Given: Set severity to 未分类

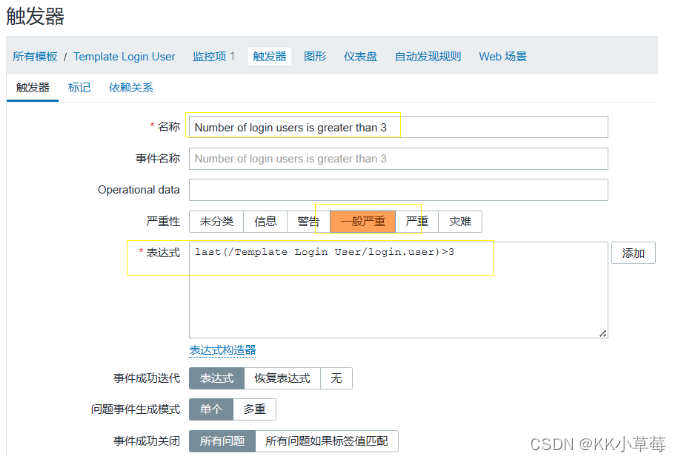Looking at the screenshot, I should pos(216,221).
